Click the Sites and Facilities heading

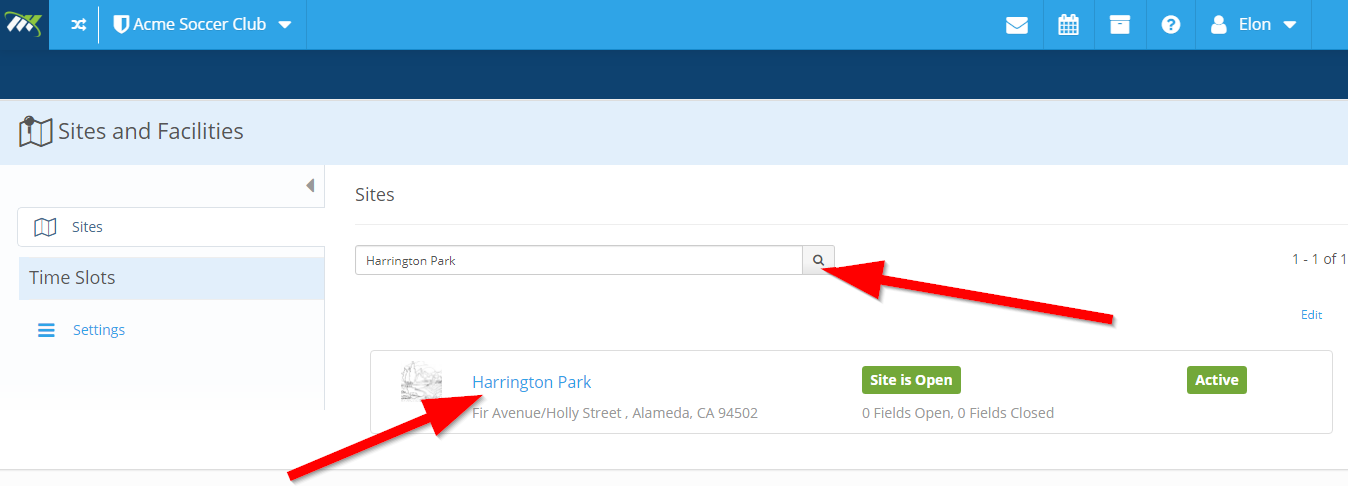(x=151, y=131)
